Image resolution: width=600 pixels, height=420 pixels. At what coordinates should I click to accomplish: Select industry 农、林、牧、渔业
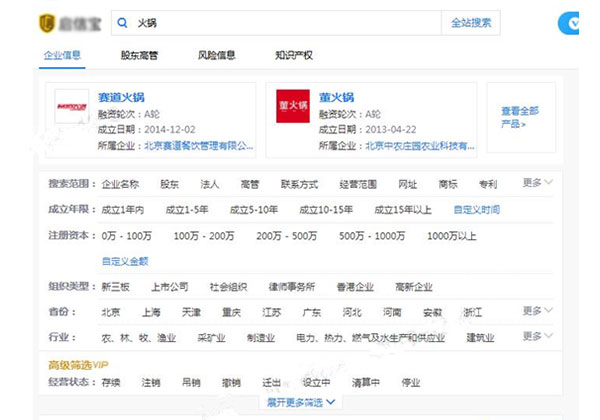point(139,338)
